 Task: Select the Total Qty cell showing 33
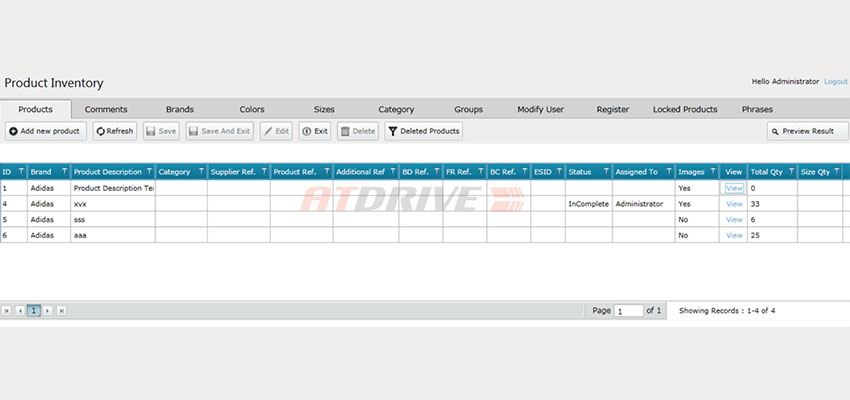(x=772, y=204)
